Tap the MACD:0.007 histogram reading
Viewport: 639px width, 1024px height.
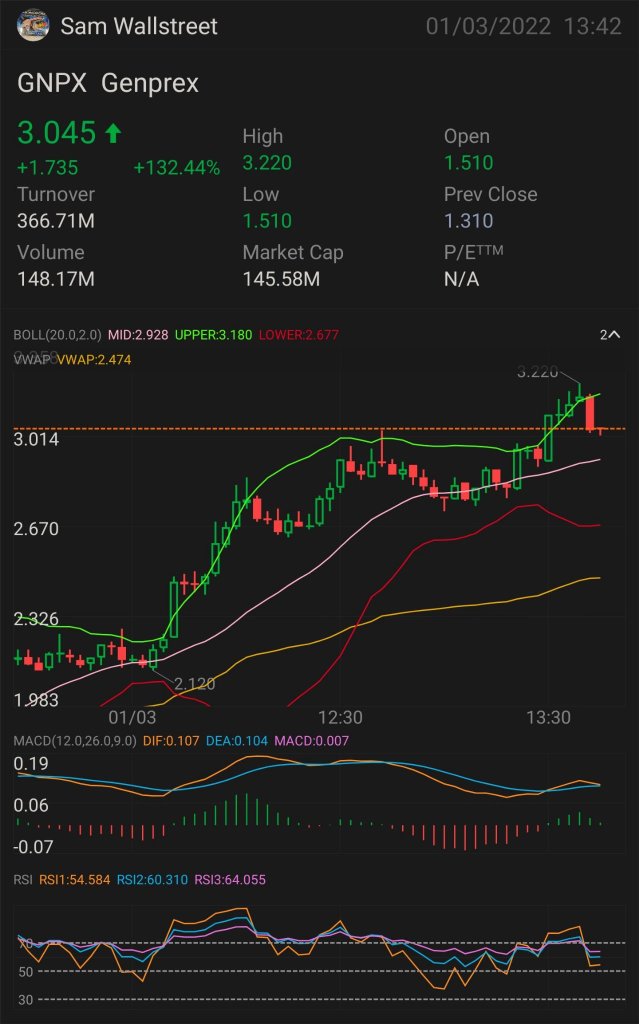pos(312,741)
